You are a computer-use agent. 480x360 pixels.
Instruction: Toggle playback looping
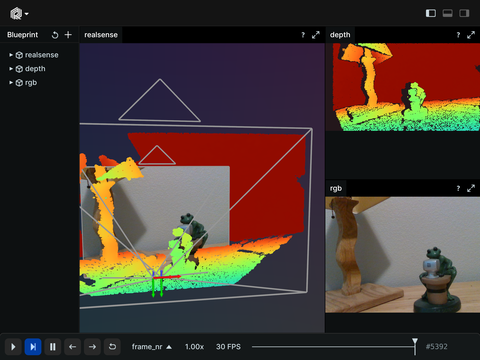(x=112, y=347)
